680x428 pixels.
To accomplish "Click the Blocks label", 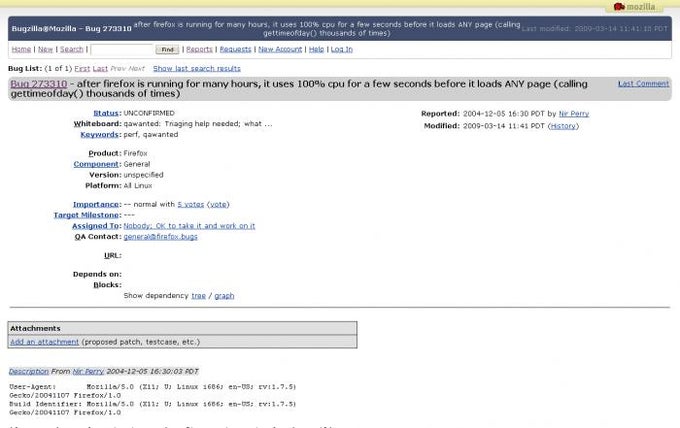I will pyautogui.click(x=108, y=285).
